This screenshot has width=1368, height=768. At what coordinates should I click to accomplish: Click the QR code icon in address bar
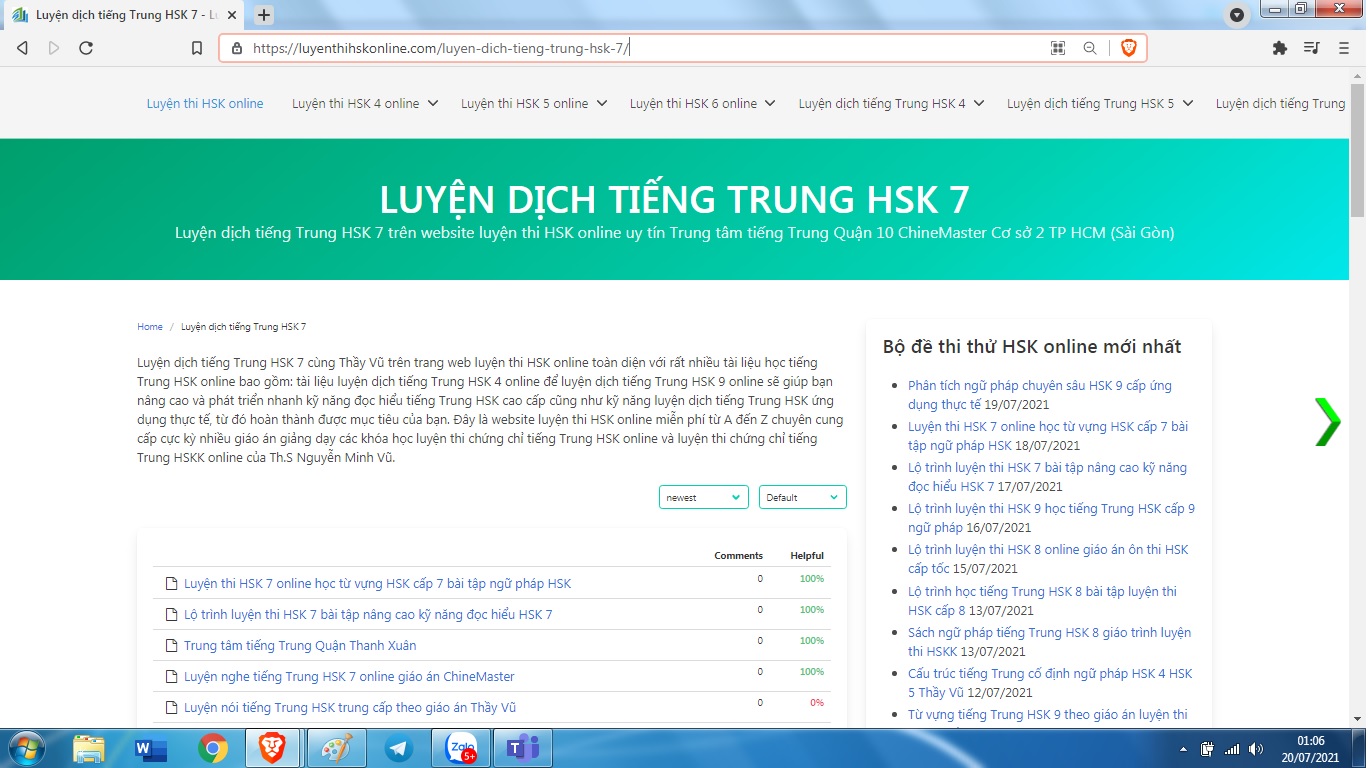coord(1058,48)
